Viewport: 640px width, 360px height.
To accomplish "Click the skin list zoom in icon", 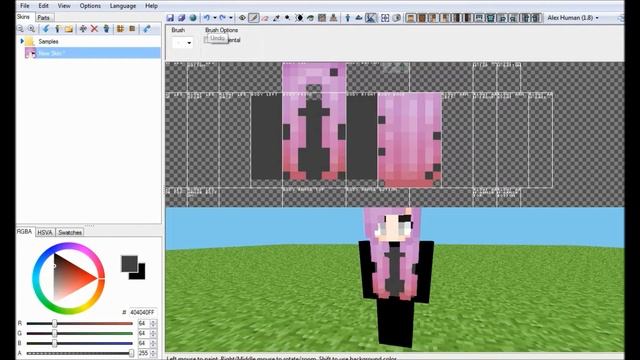I will [31, 29].
